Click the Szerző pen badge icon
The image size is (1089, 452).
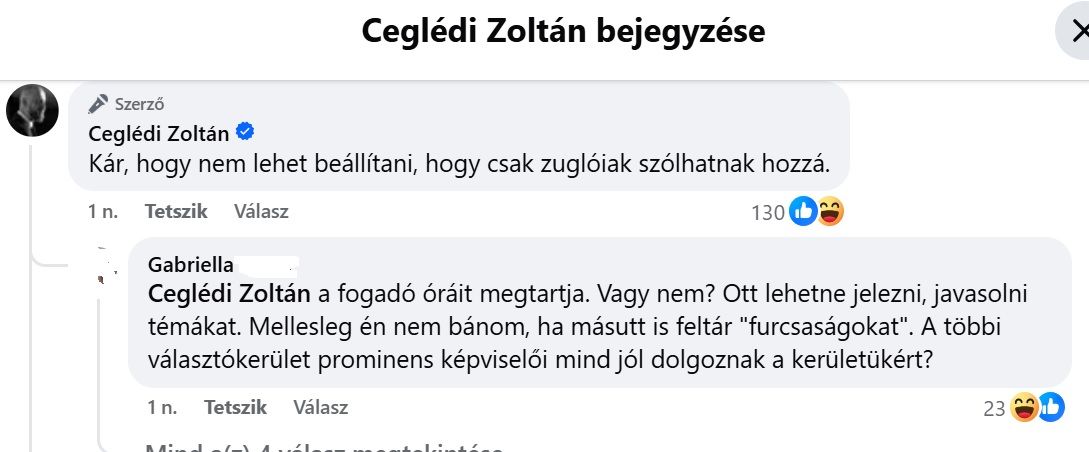point(98,103)
